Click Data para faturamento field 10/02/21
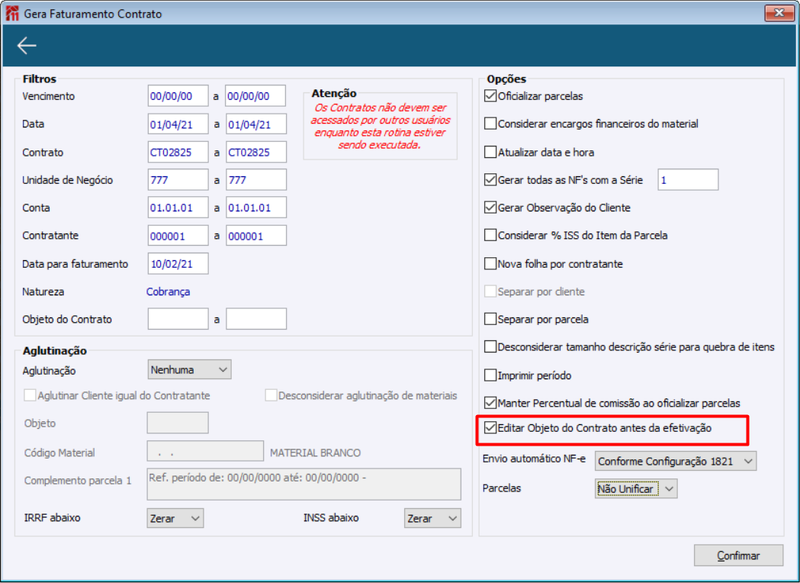The image size is (800, 583). coord(178,264)
